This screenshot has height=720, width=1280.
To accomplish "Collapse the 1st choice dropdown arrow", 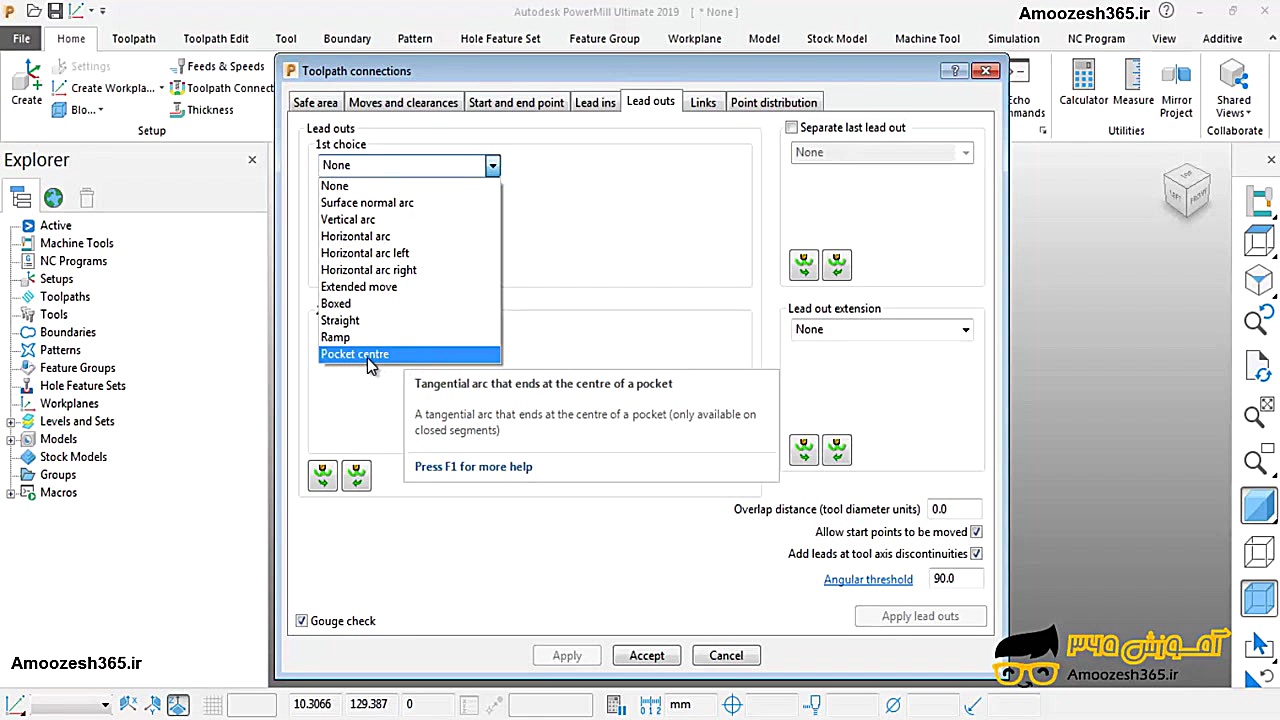I will pos(492,166).
